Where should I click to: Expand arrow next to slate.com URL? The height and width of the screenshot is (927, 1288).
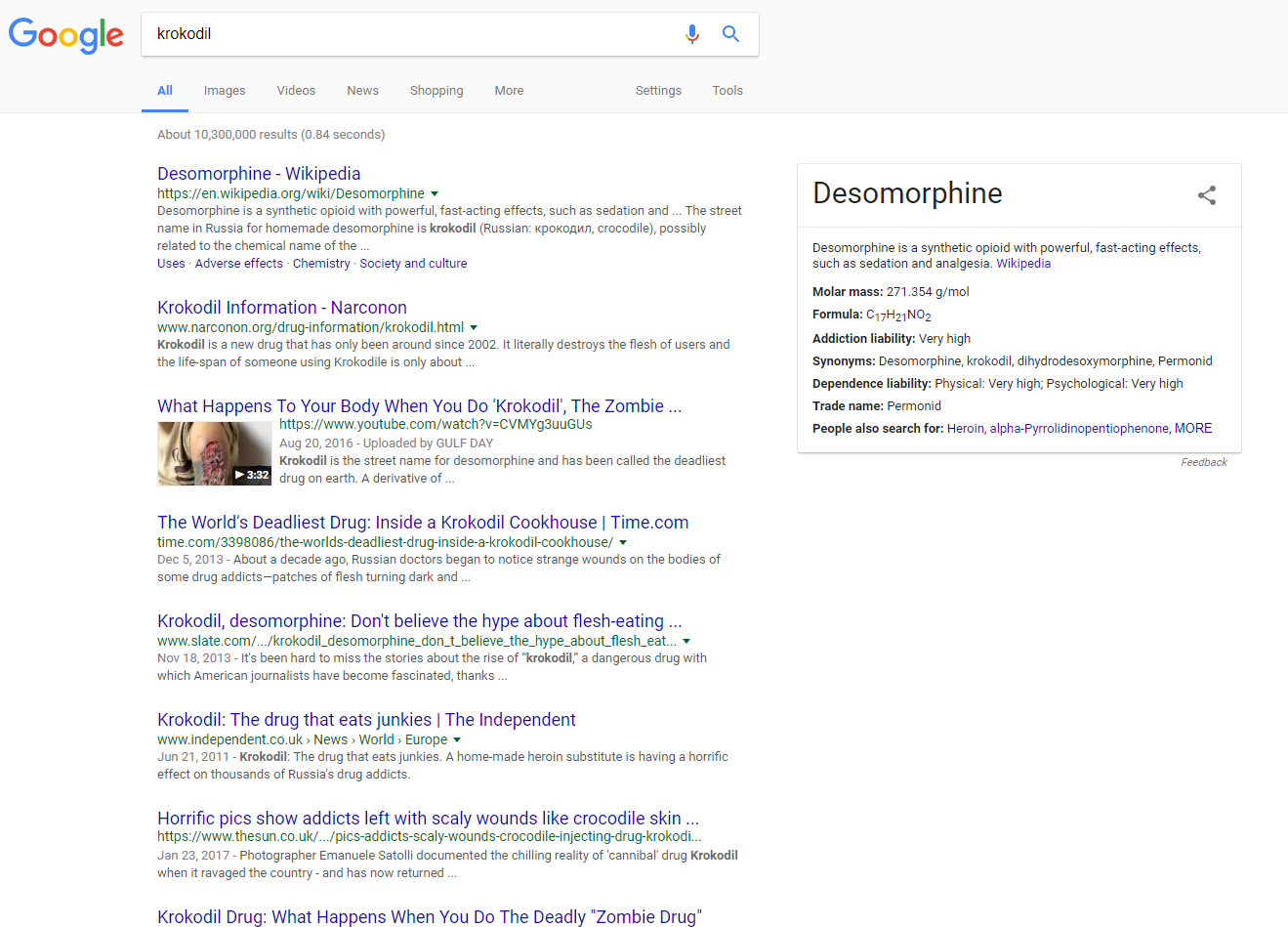coord(686,642)
